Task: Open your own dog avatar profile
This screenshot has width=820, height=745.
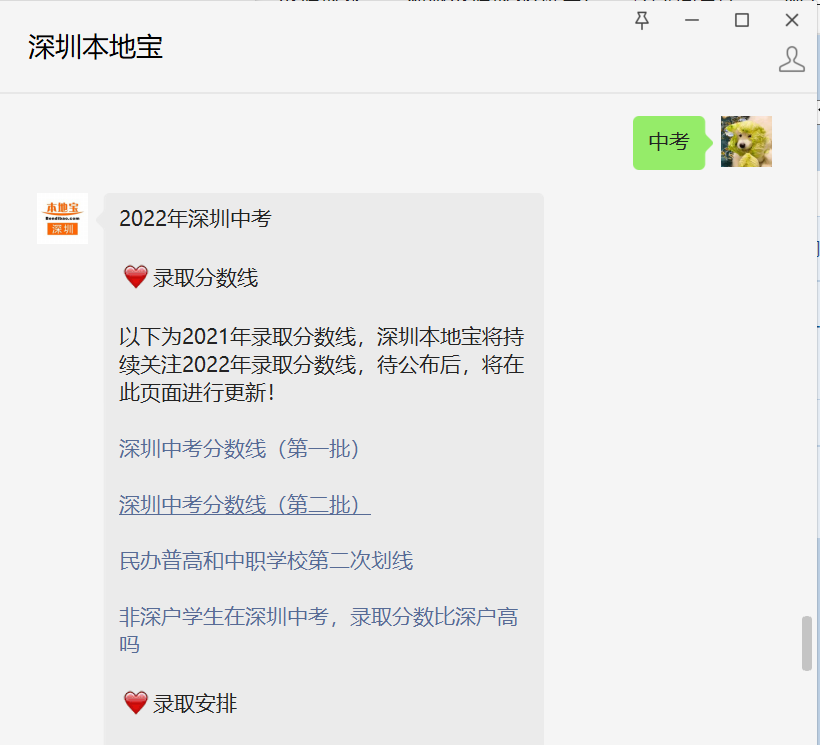Action: [746, 142]
